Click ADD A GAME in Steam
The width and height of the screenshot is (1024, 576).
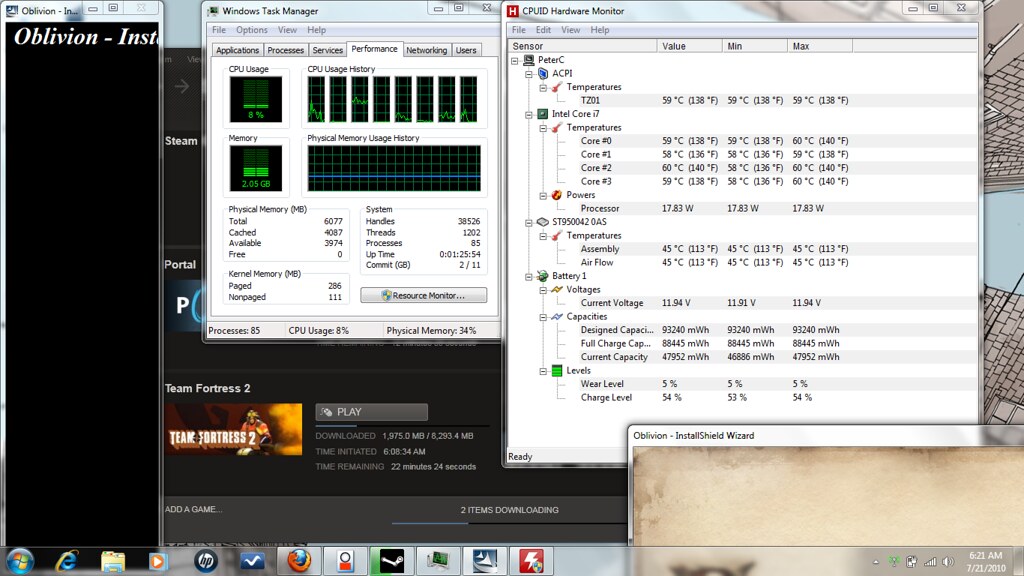coord(193,509)
